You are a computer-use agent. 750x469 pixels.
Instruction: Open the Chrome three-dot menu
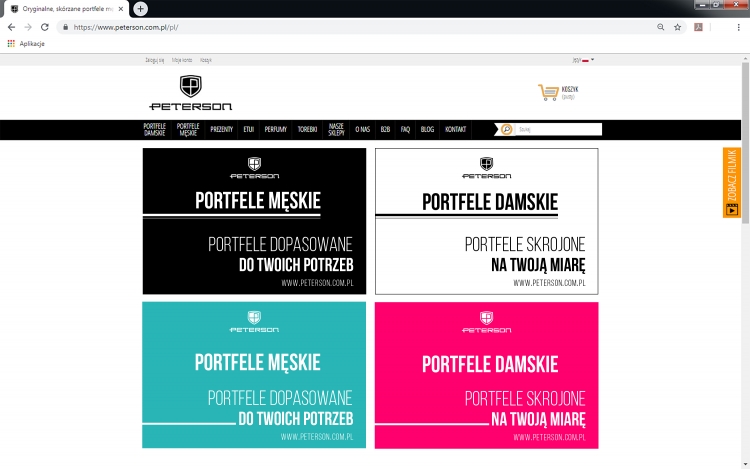739,27
